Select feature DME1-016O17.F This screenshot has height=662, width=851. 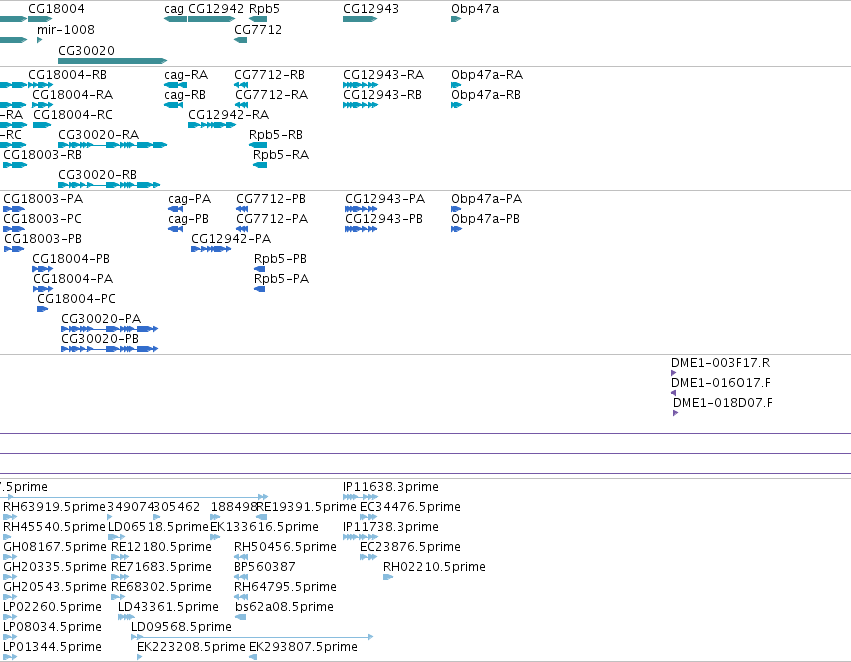[721, 383]
